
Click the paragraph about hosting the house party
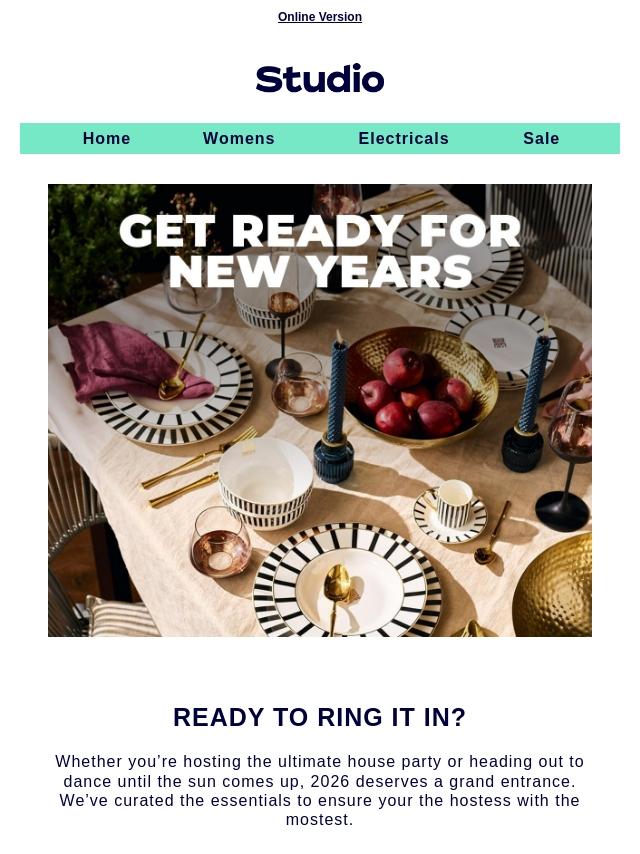pyautogui.click(x=320, y=790)
